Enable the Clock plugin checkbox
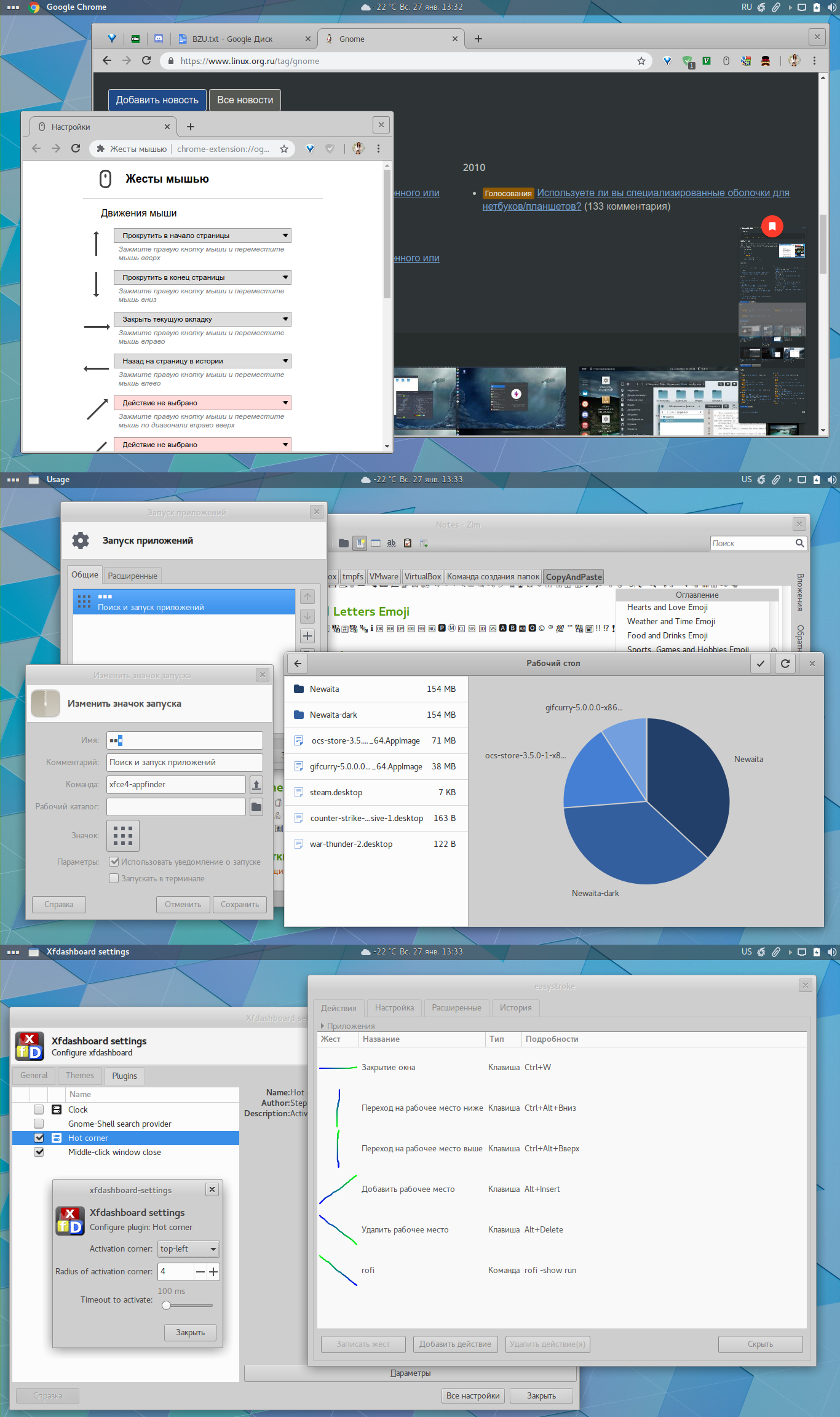This screenshot has width=840, height=1417. coord(39,1109)
